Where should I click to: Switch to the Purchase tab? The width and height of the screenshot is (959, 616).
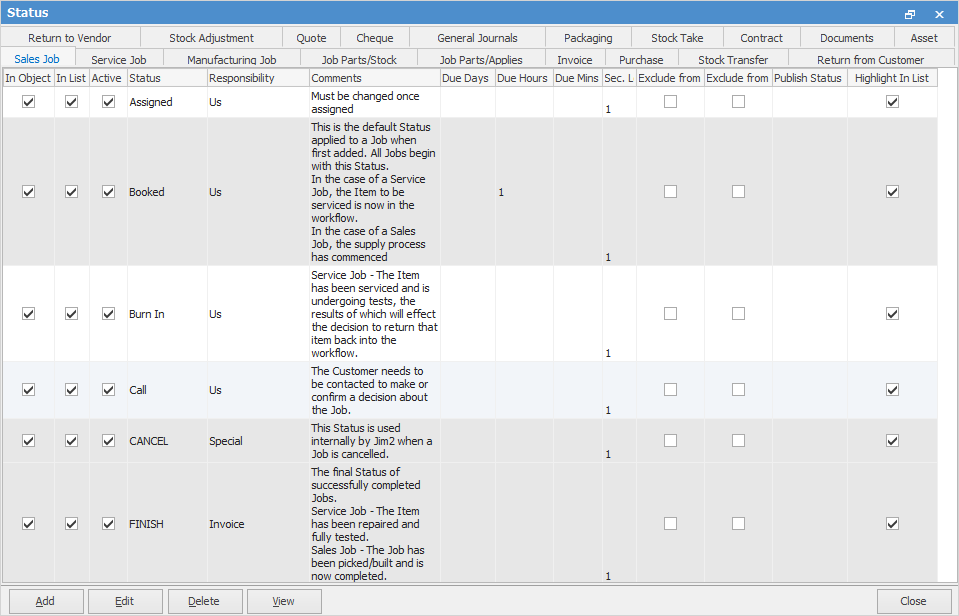641,59
